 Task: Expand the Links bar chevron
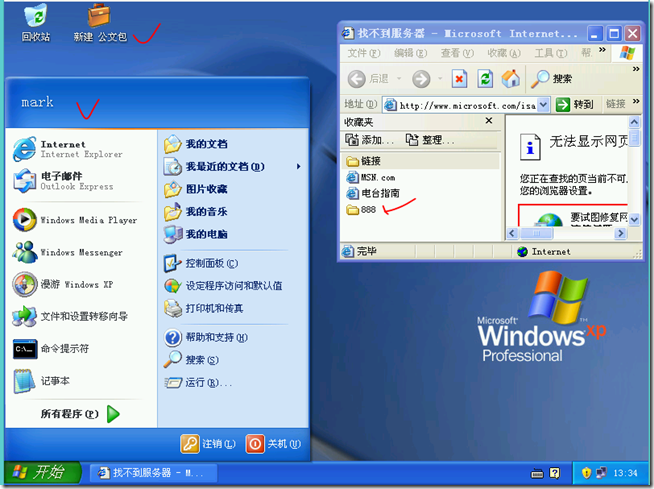click(x=636, y=101)
